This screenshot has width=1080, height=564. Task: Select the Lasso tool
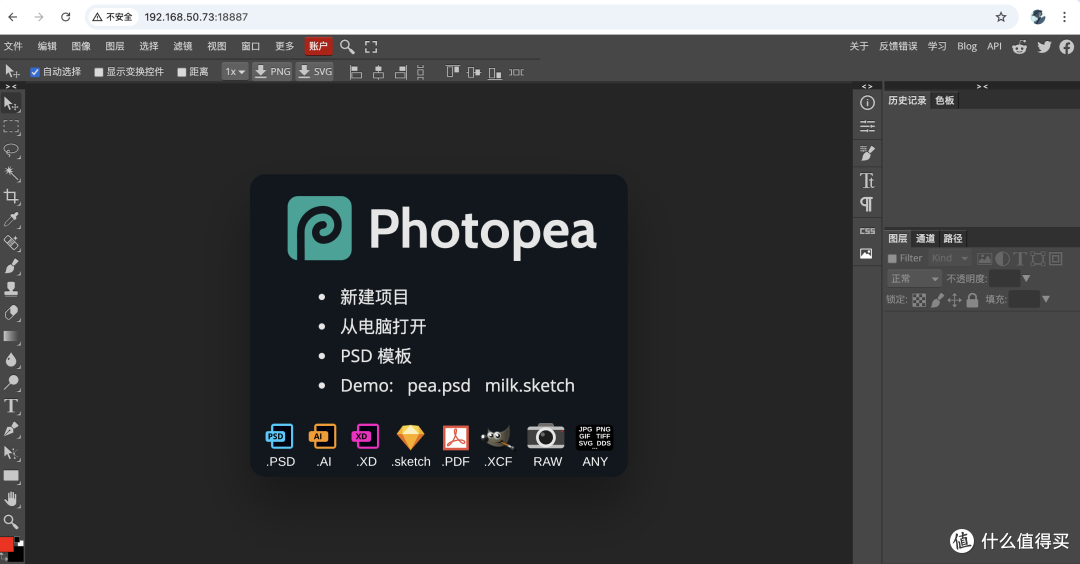click(11, 150)
